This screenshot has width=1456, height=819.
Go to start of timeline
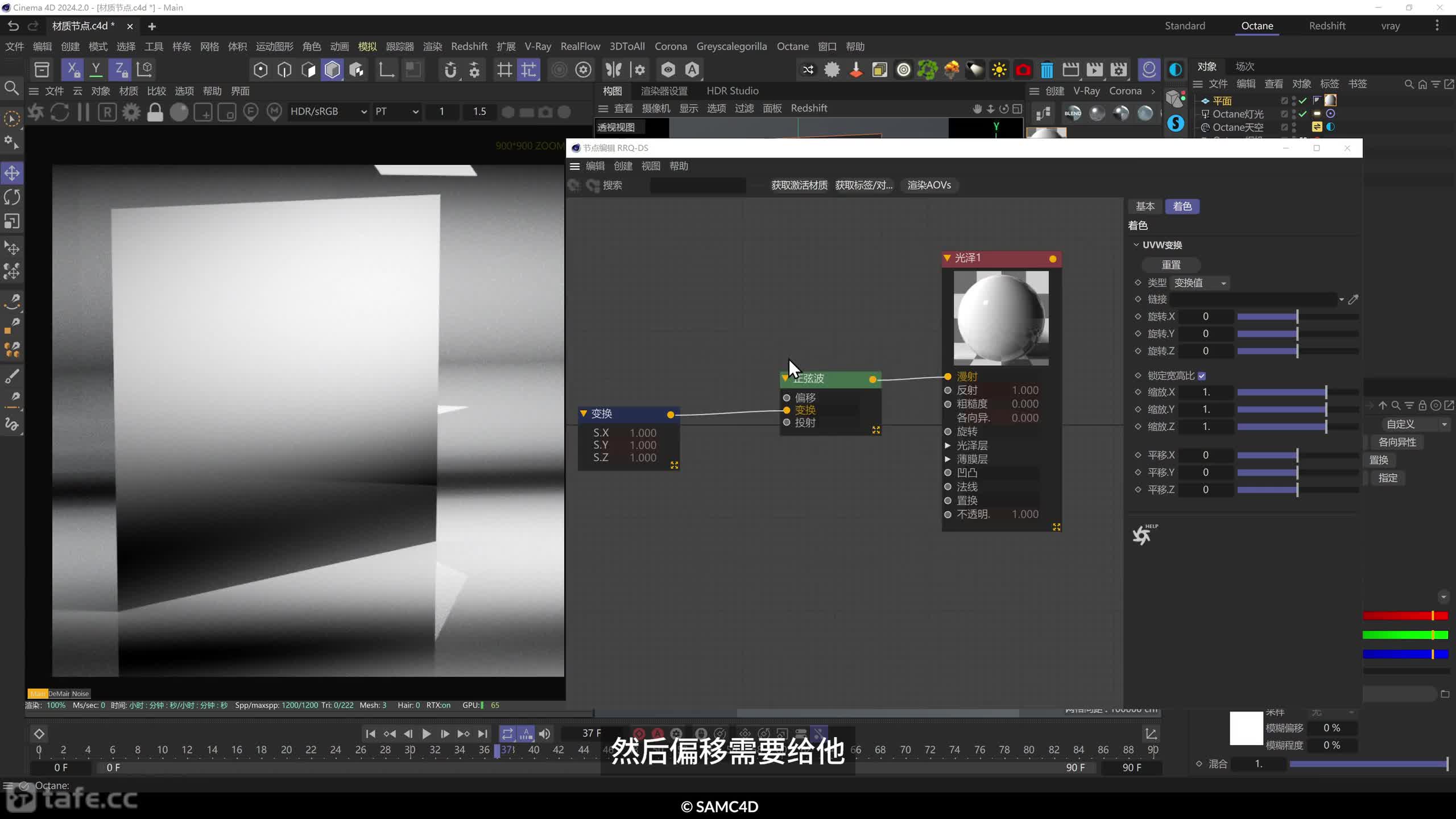370,734
